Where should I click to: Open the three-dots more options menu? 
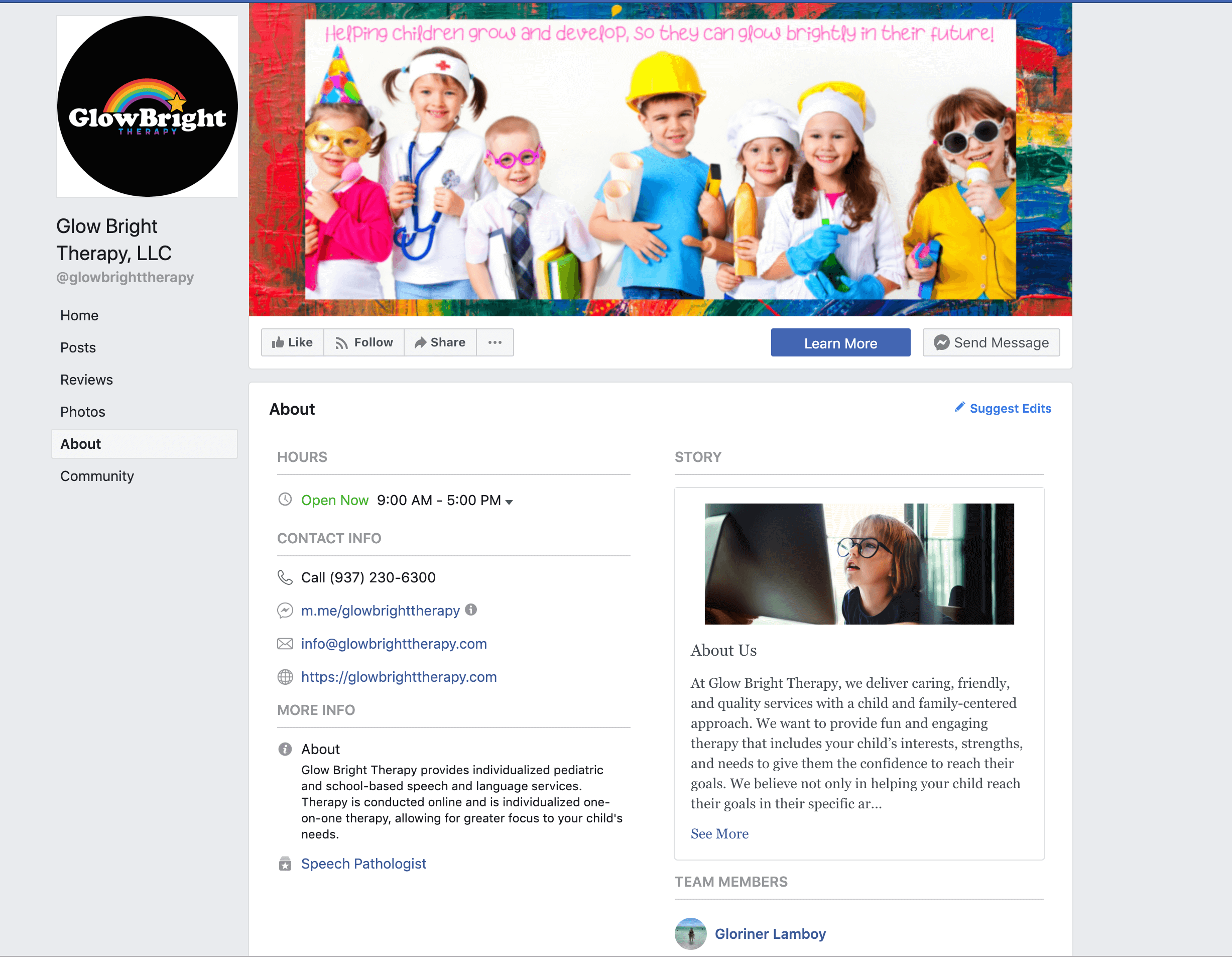pyautogui.click(x=495, y=342)
